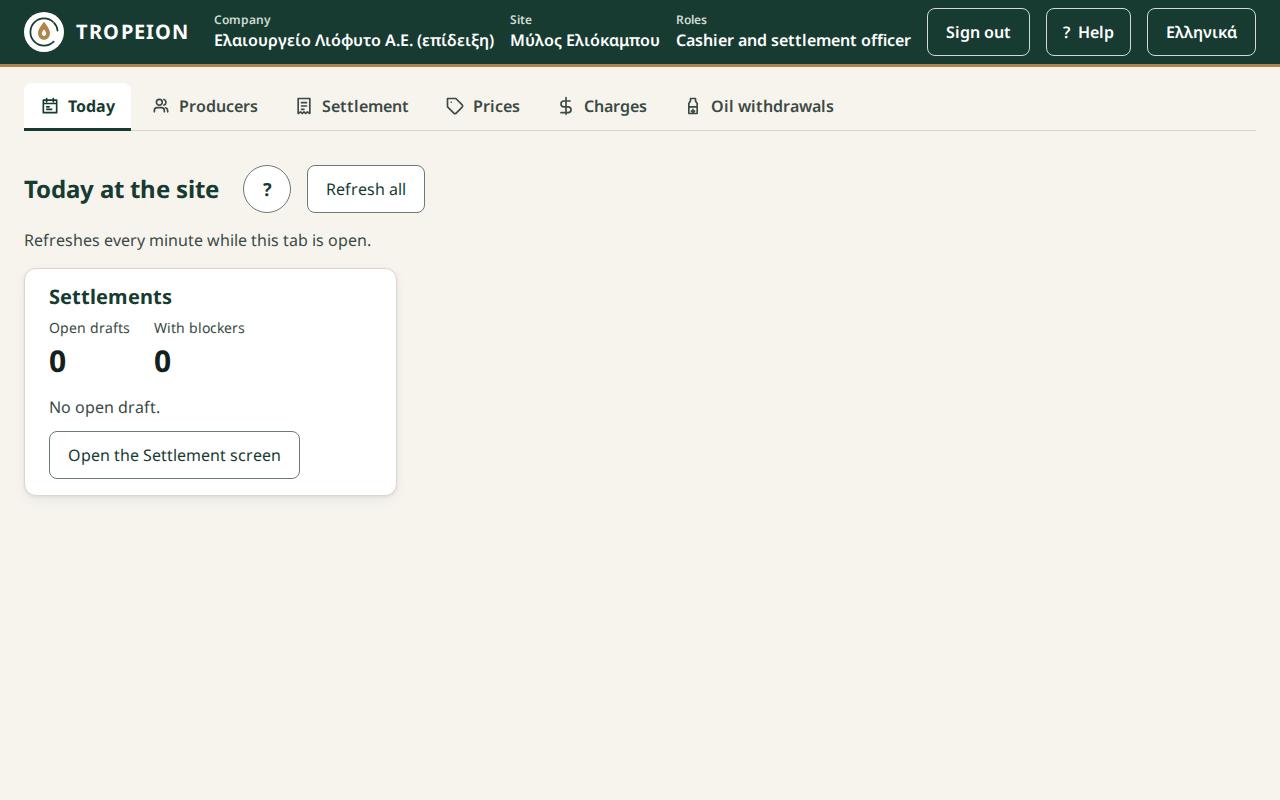Open Help from the top bar

point(1088,32)
